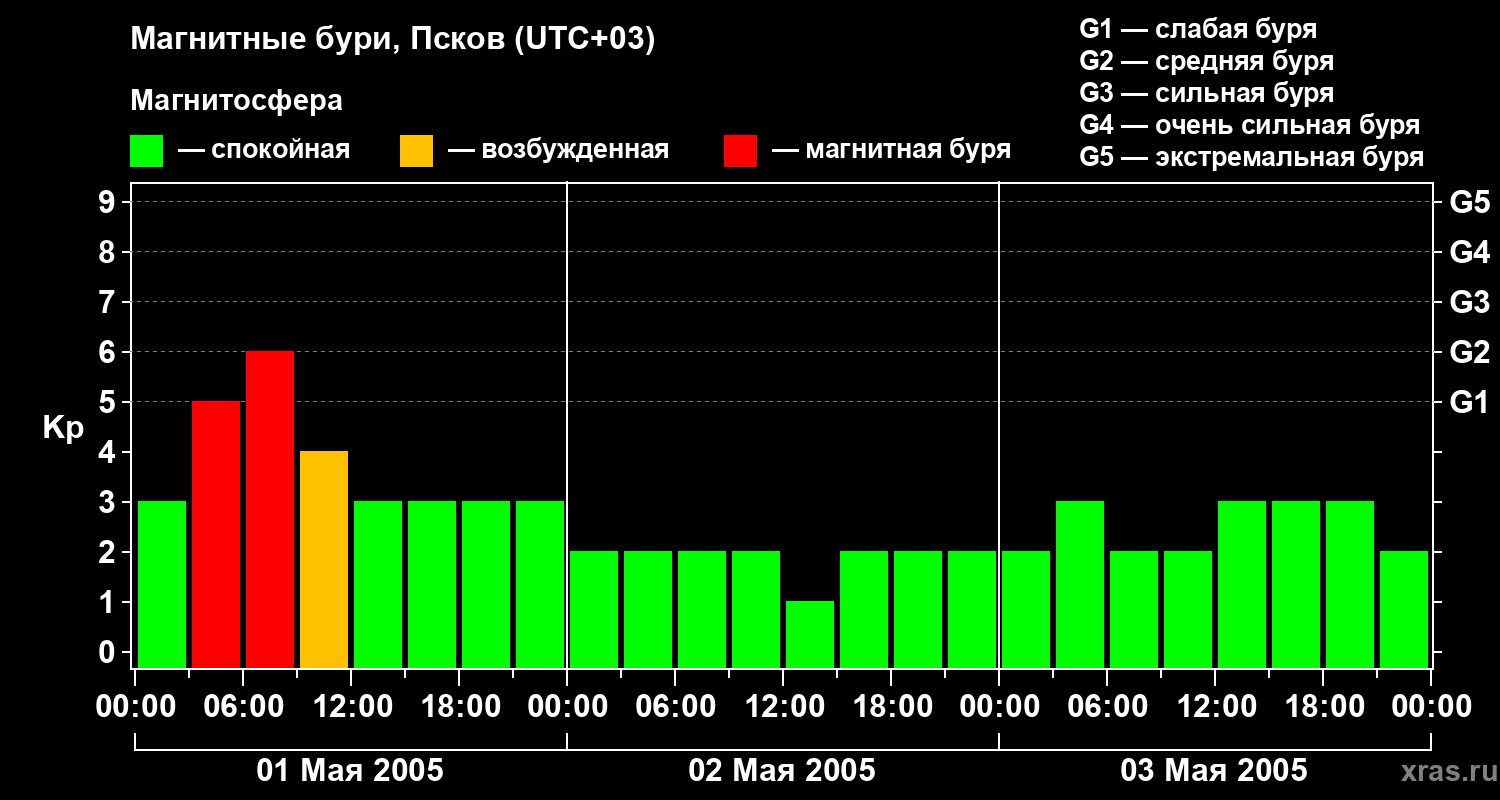Click the first green bar of 01 May

(162, 584)
